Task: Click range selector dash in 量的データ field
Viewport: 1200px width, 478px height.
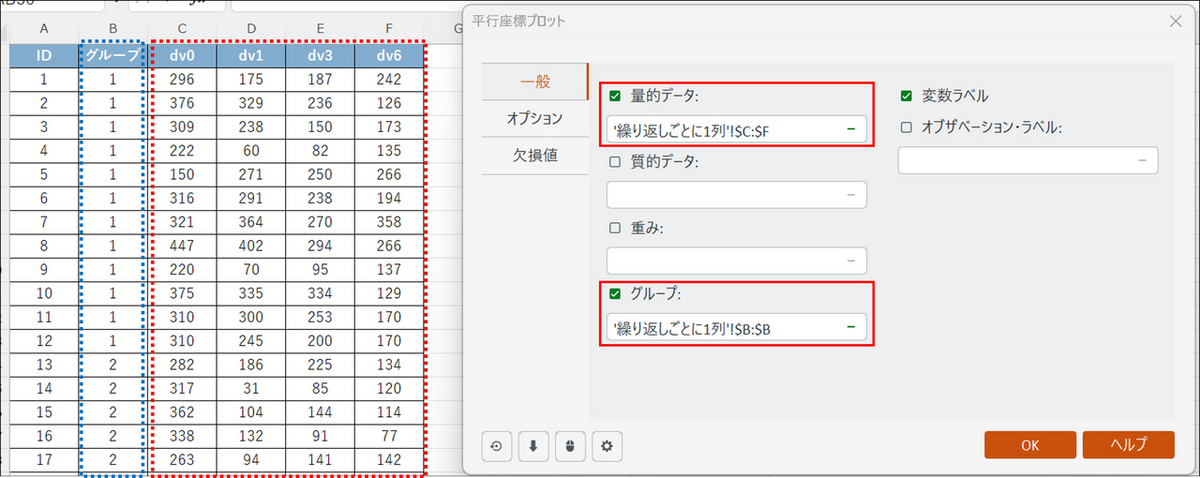Action: [850, 129]
